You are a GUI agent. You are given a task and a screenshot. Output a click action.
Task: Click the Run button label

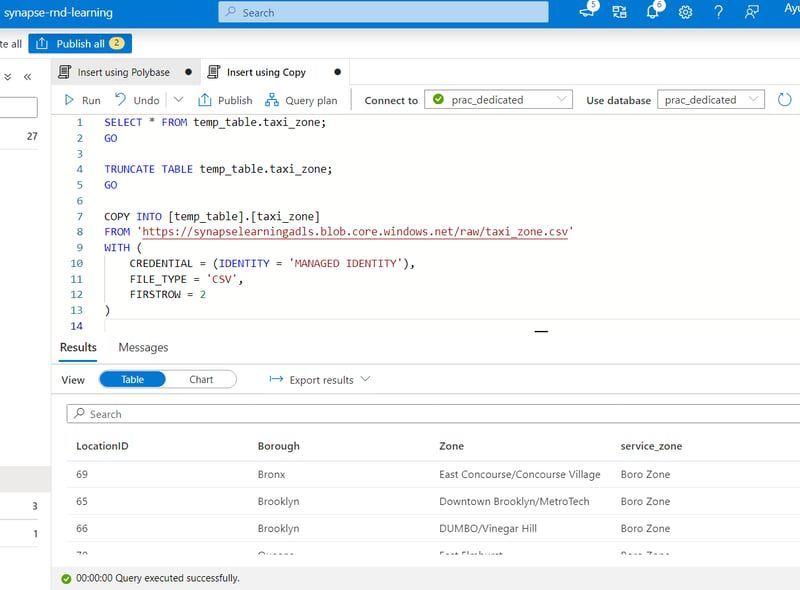click(91, 101)
